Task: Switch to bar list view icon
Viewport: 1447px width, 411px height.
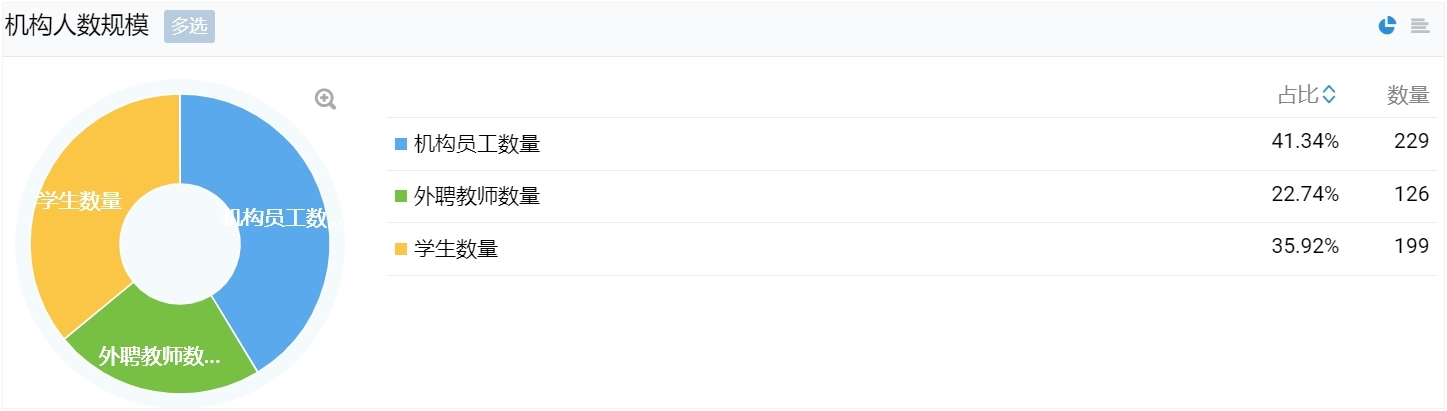Action: (1420, 26)
